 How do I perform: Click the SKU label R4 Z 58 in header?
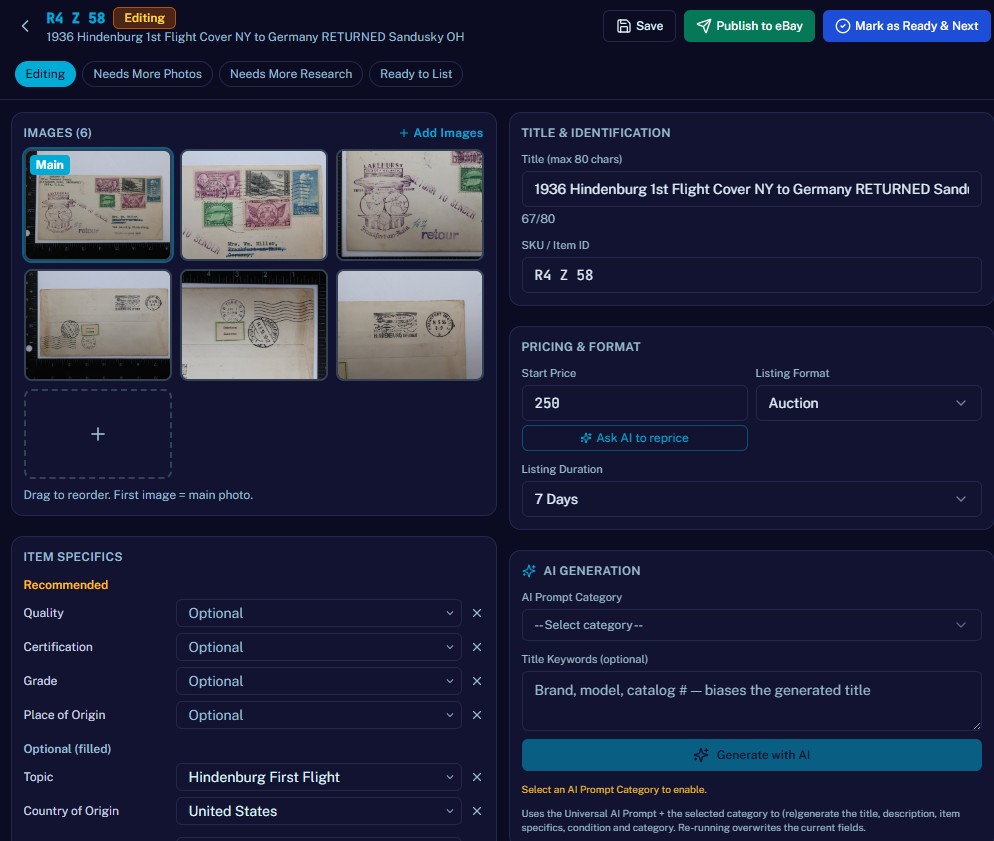pyautogui.click(x=75, y=18)
